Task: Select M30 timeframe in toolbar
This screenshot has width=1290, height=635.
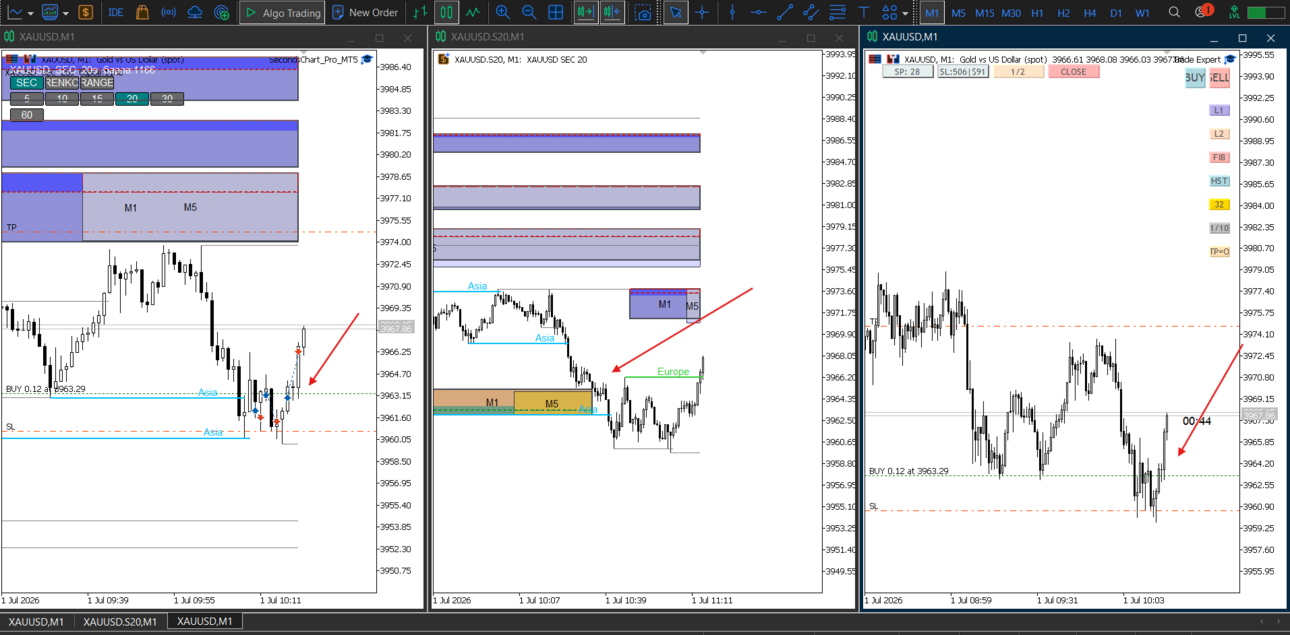Action: click(1012, 13)
